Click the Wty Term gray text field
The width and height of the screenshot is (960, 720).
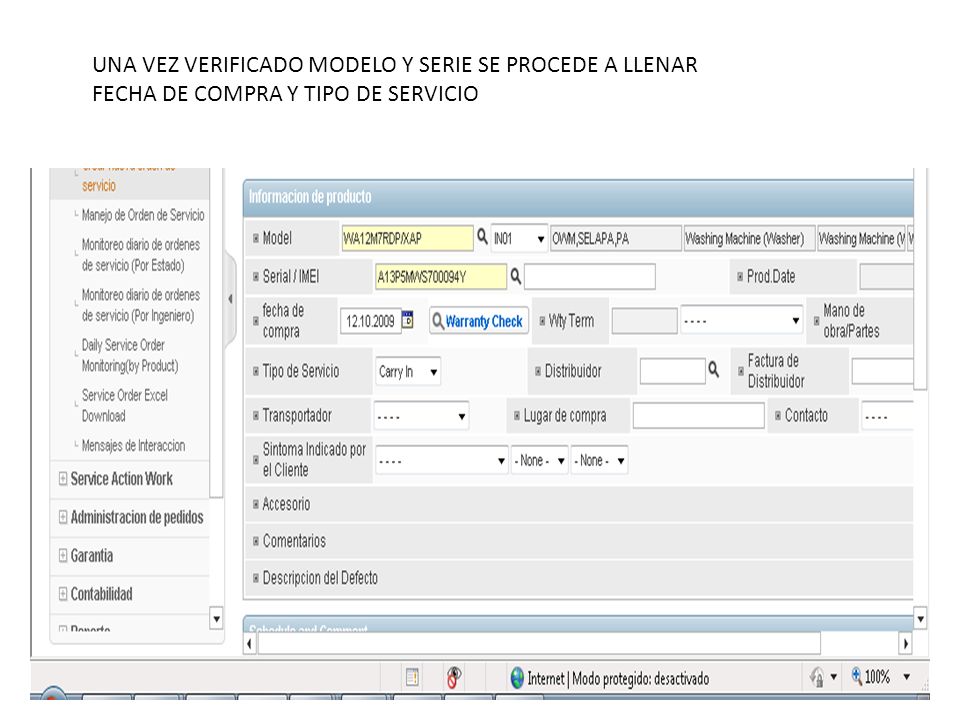coord(644,321)
